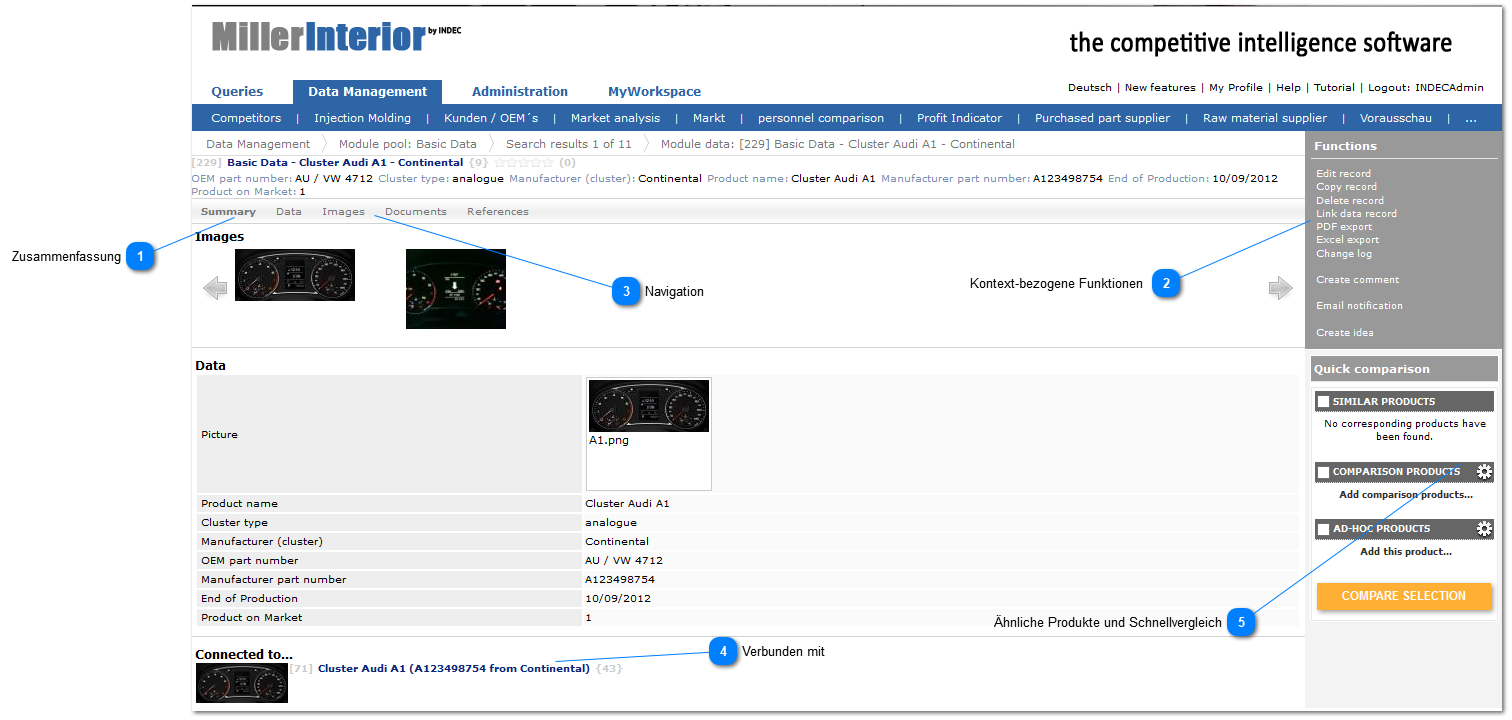Screen dimensions: 1512x720
Task: Click Excel export function
Action: pos(1347,240)
